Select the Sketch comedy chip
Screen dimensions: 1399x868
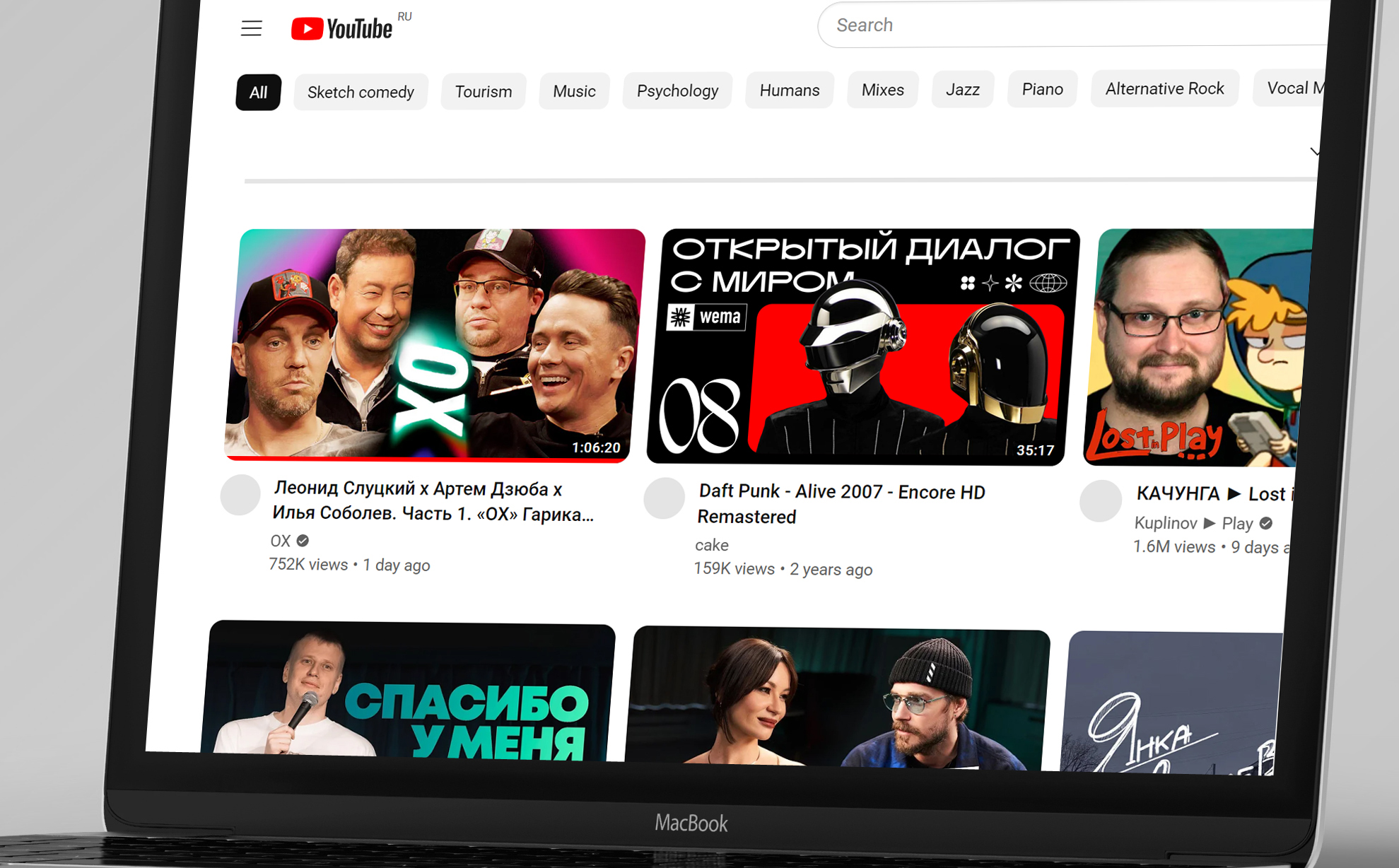[361, 92]
